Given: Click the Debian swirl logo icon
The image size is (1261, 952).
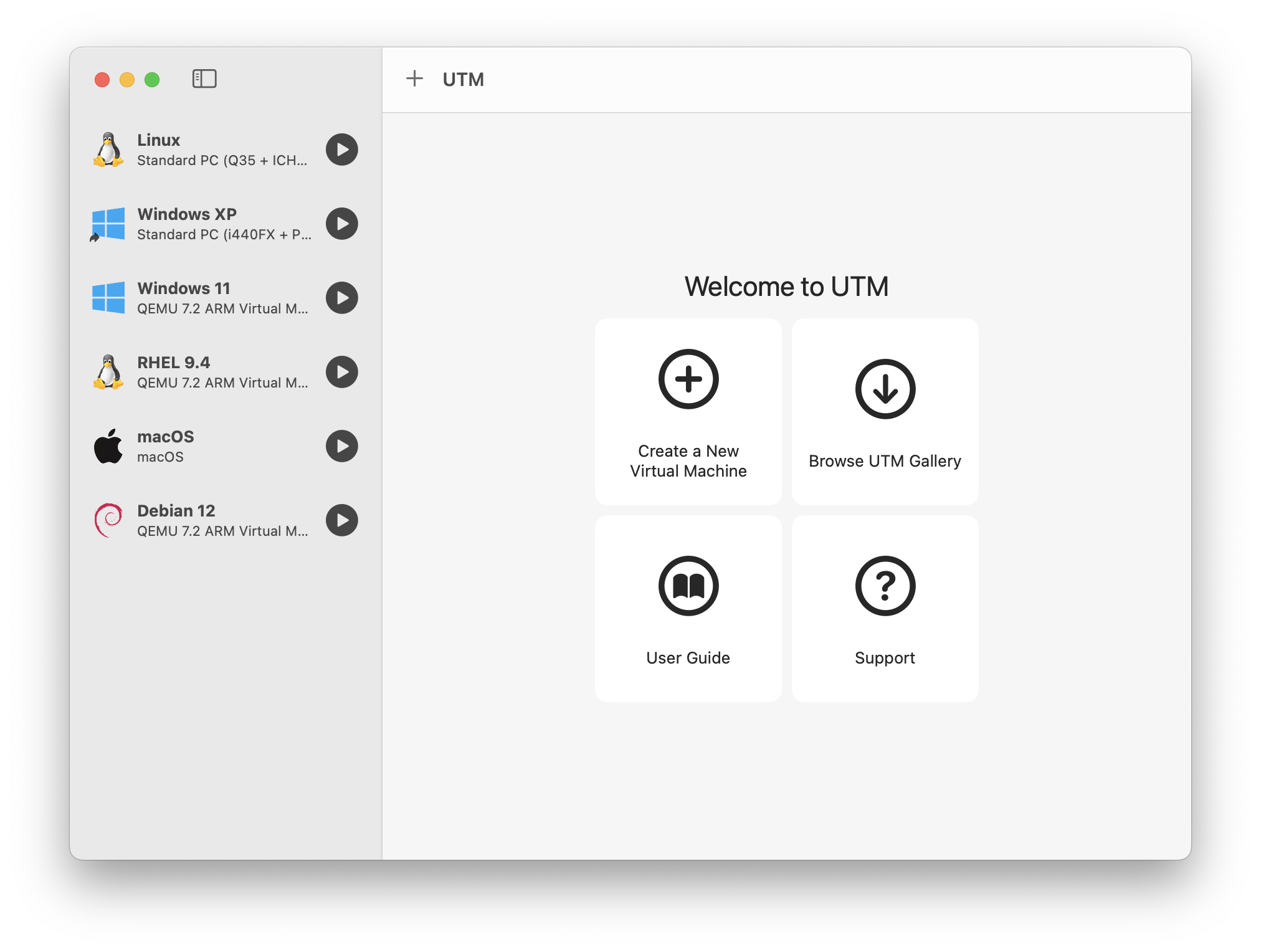Looking at the screenshot, I should click(x=108, y=520).
